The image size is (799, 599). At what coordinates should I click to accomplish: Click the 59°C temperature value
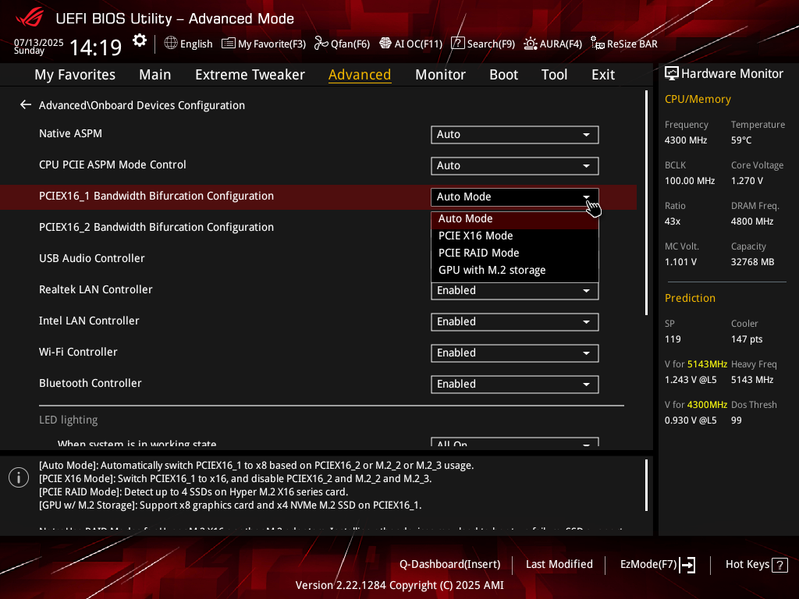tap(741, 140)
